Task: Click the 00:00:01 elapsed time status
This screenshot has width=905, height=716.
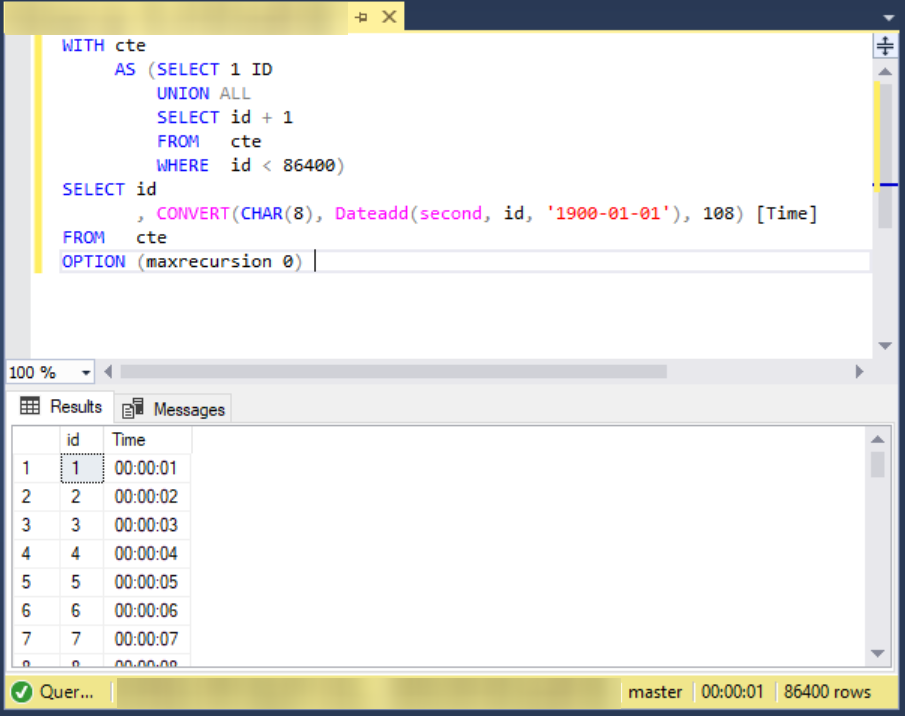Action: tap(732, 692)
